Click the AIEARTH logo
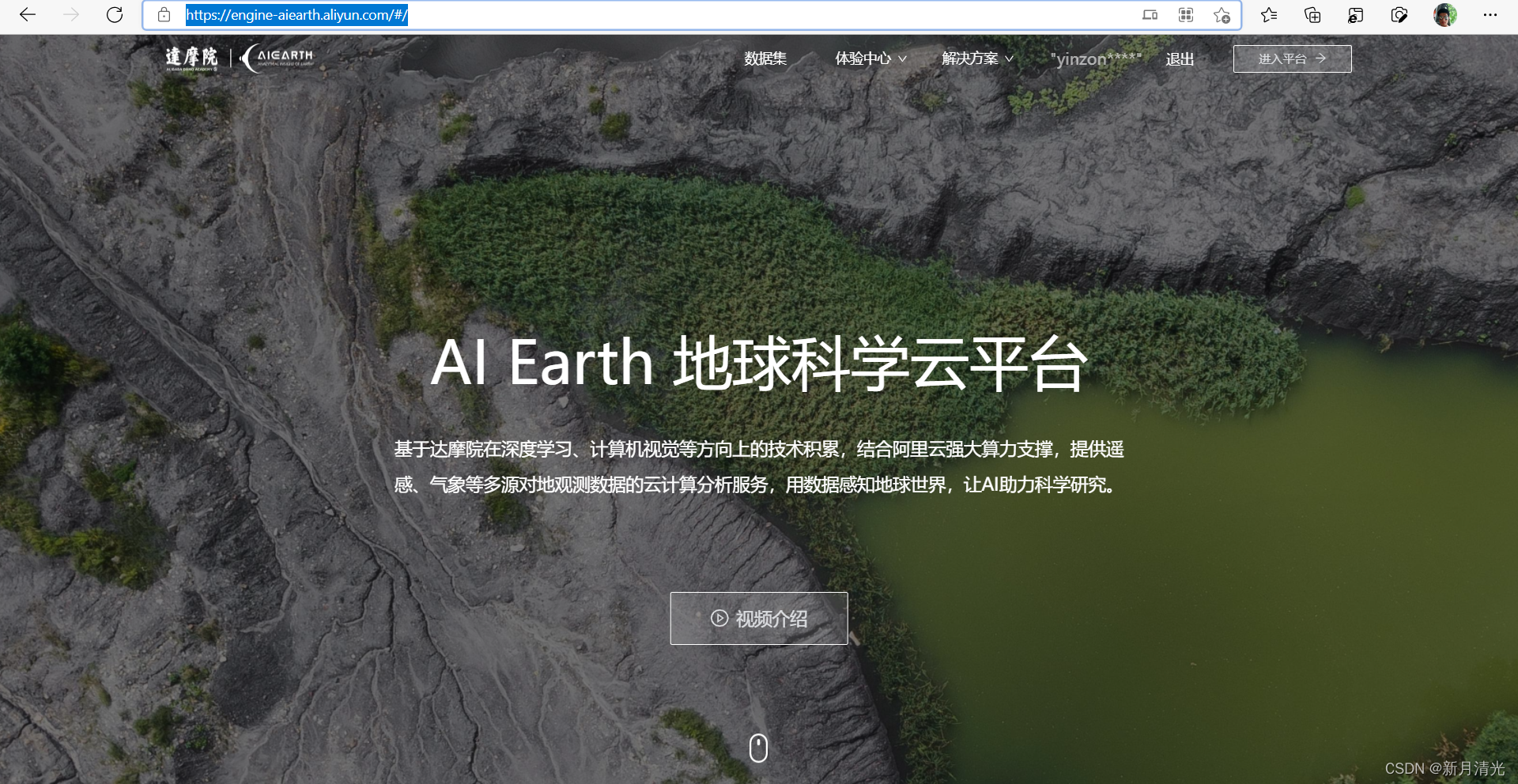 pyautogui.click(x=278, y=58)
